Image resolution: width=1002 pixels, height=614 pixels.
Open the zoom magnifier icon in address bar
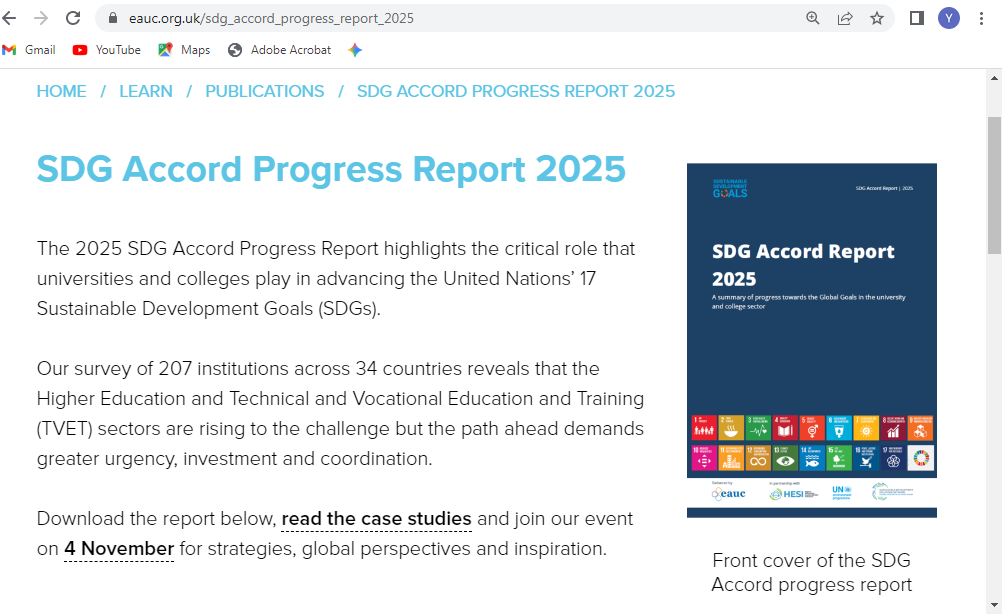click(x=813, y=18)
